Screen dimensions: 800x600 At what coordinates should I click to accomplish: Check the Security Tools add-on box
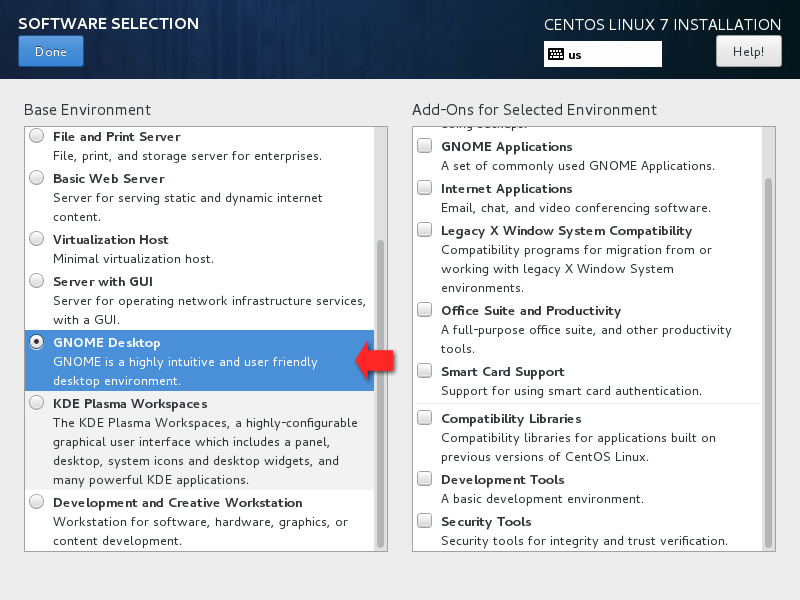[x=424, y=521]
